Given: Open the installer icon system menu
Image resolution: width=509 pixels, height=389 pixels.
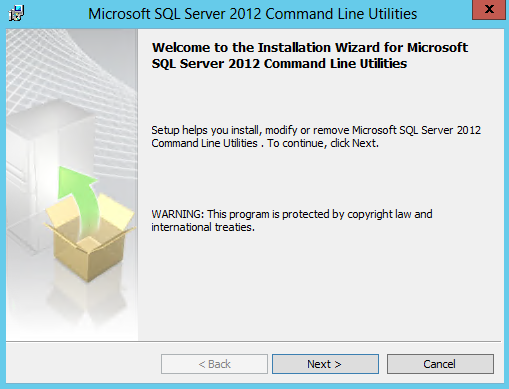Looking at the screenshot, I should click(16, 13).
